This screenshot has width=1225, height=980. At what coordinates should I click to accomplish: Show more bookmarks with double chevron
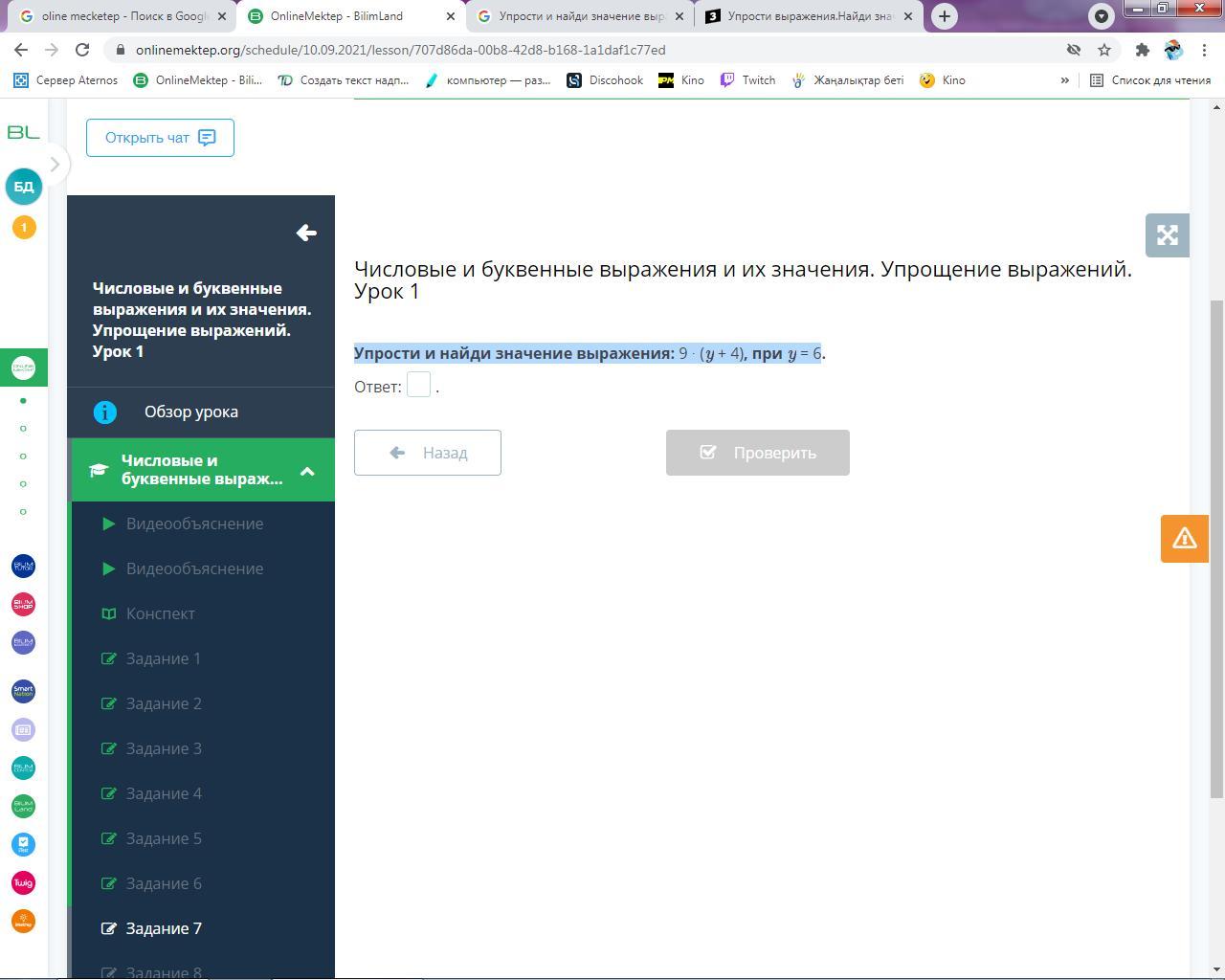tap(1064, 80)
